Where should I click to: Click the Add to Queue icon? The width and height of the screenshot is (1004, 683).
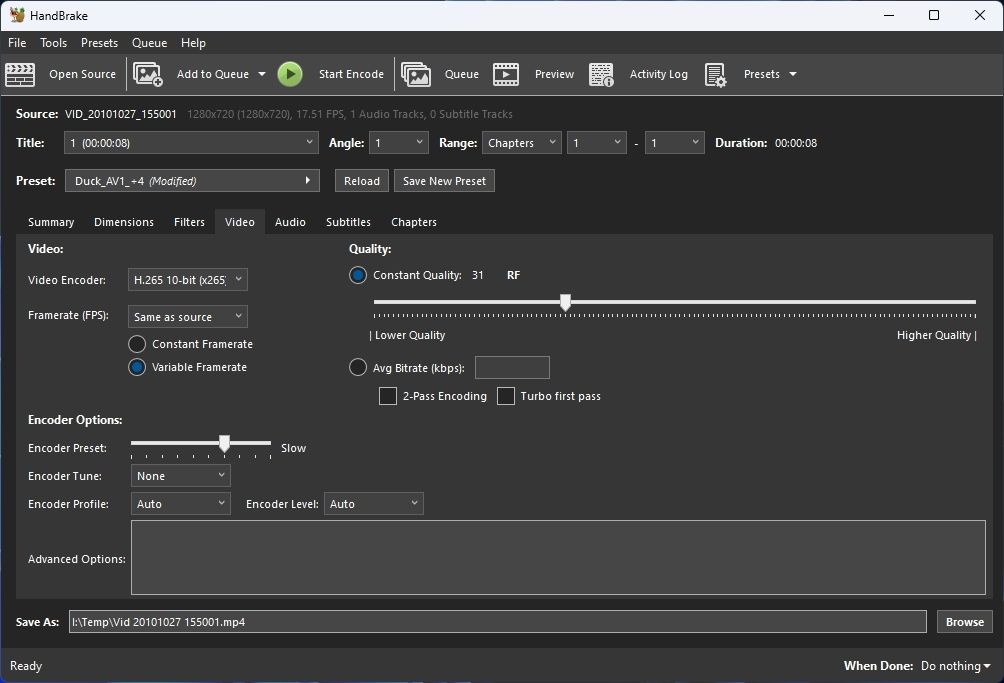tap(148, 74)
